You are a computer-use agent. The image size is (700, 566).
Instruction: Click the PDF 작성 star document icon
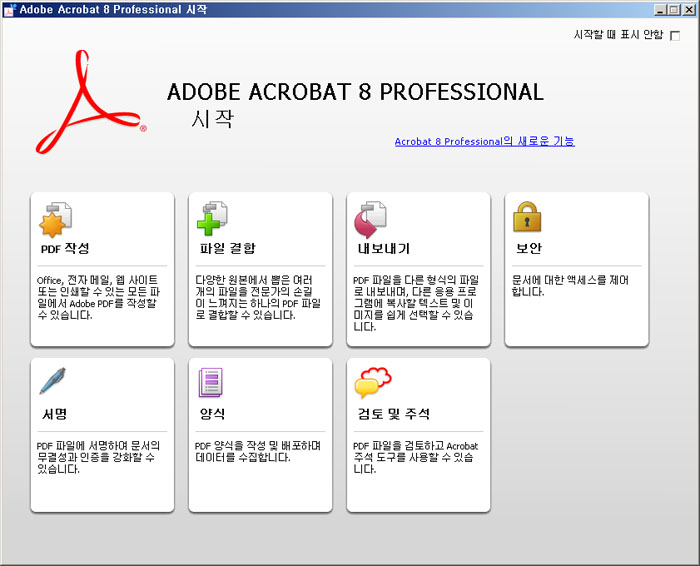[x=56, y=220]
